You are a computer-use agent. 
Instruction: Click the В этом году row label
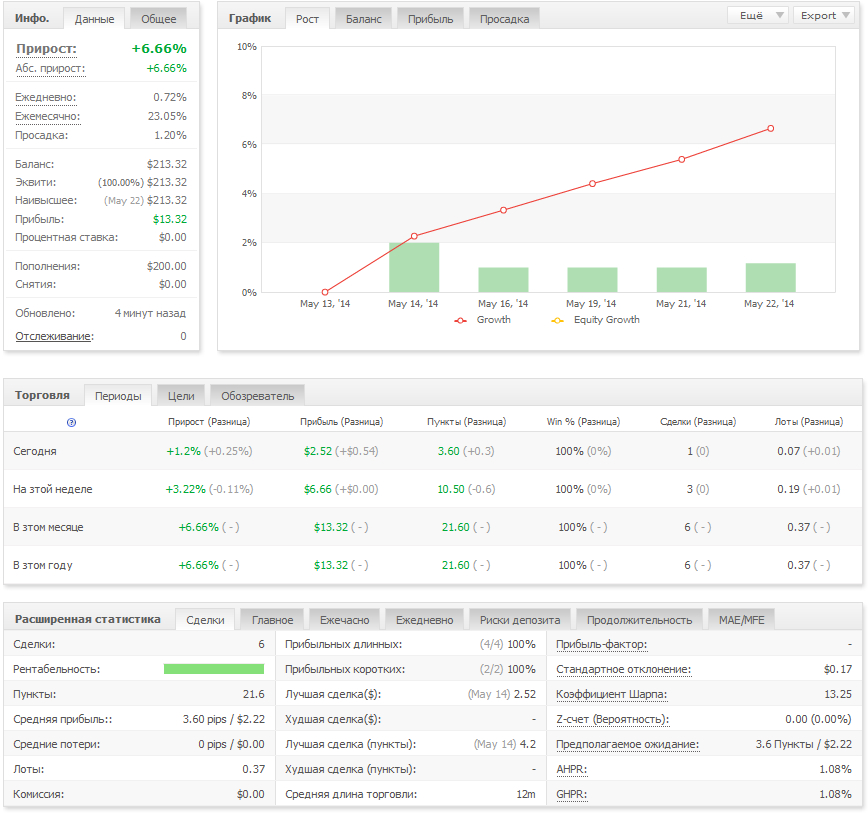tap(43, 566)
